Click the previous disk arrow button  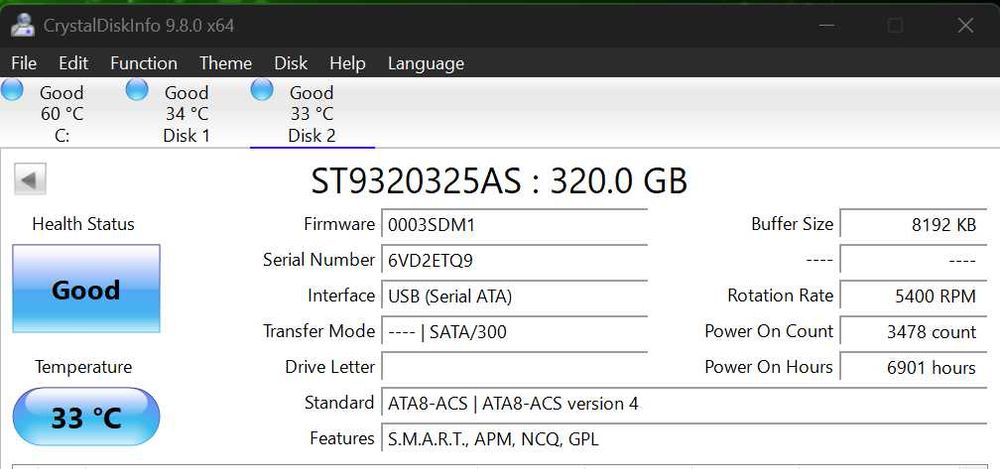point(30,179)
